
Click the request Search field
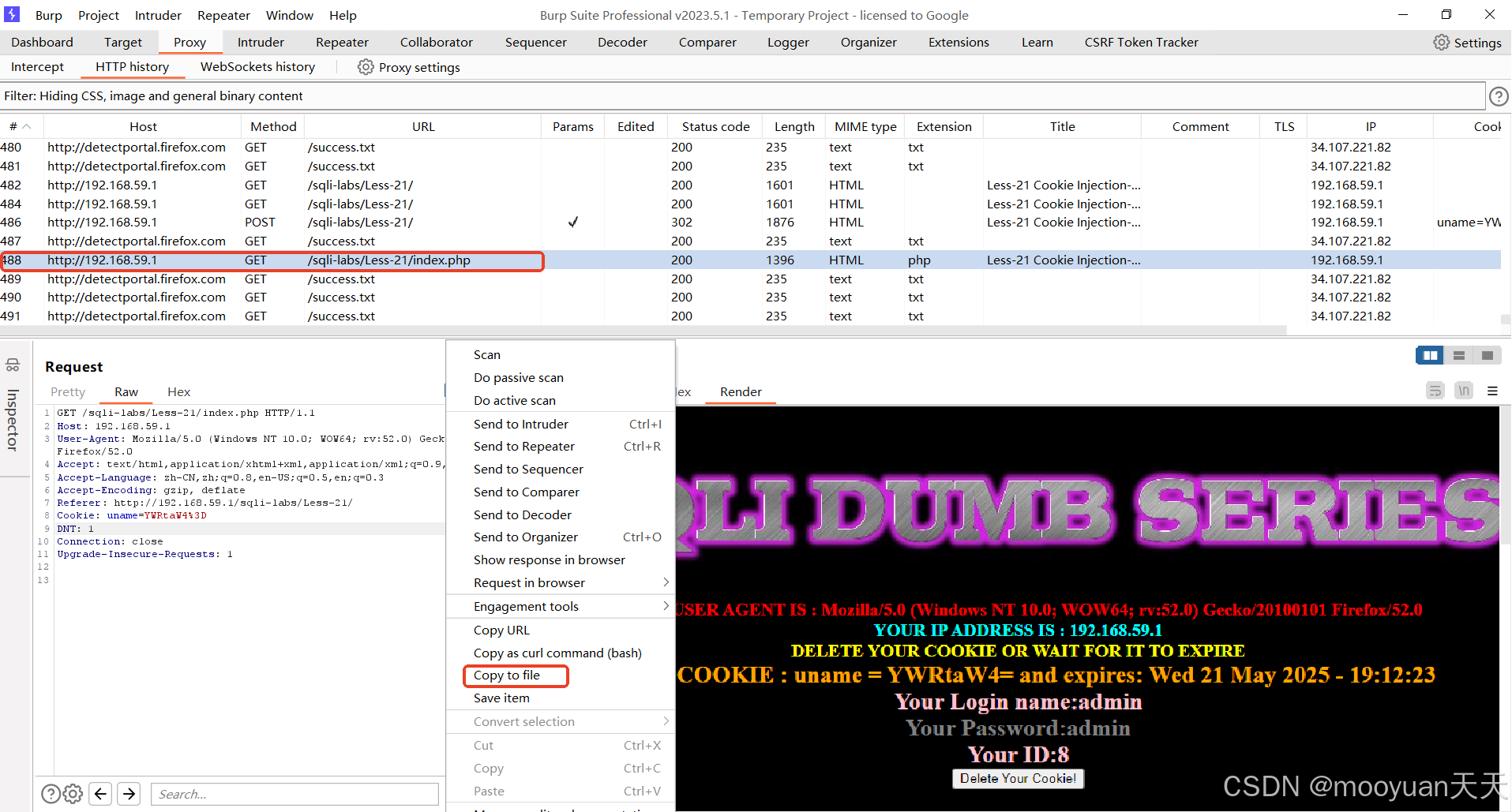click(295, 794)
